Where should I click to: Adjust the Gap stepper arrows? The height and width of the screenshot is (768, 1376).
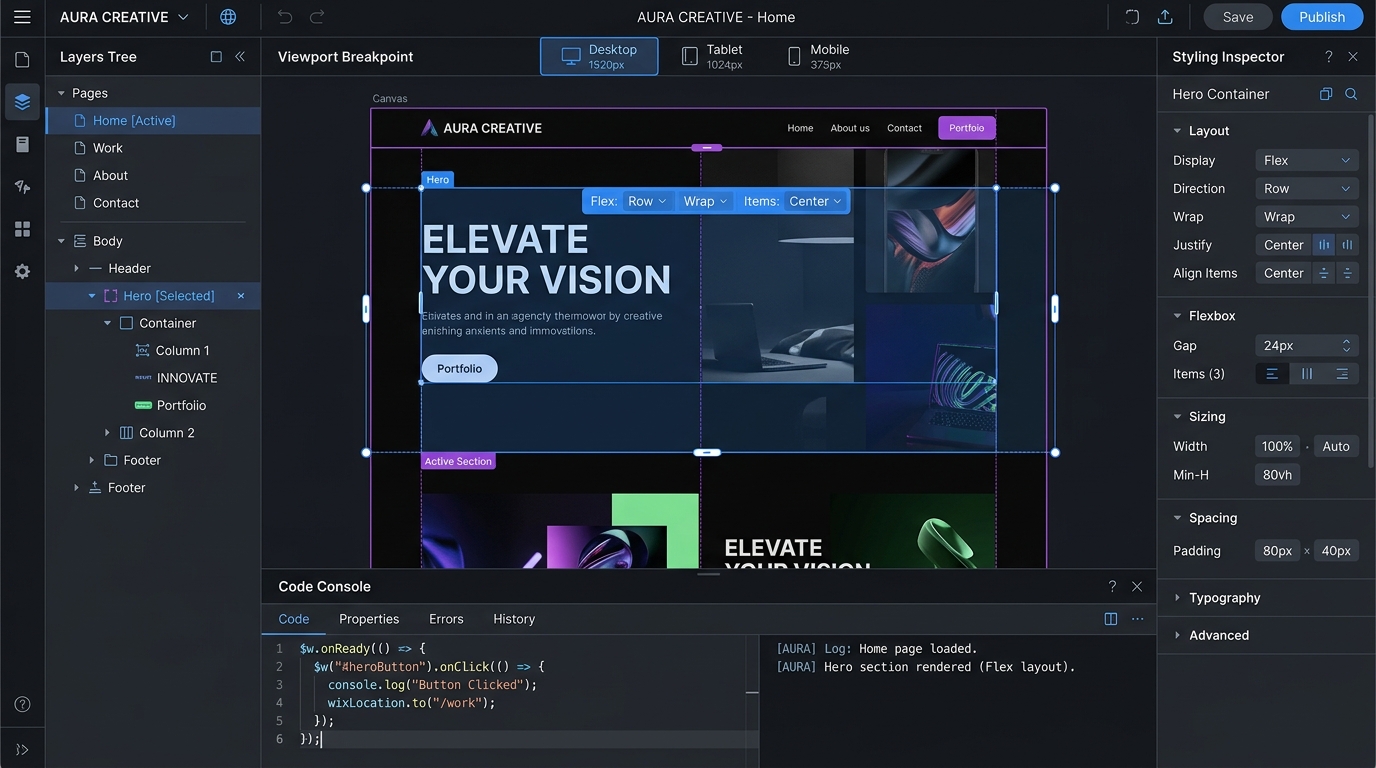[1346, 346]
